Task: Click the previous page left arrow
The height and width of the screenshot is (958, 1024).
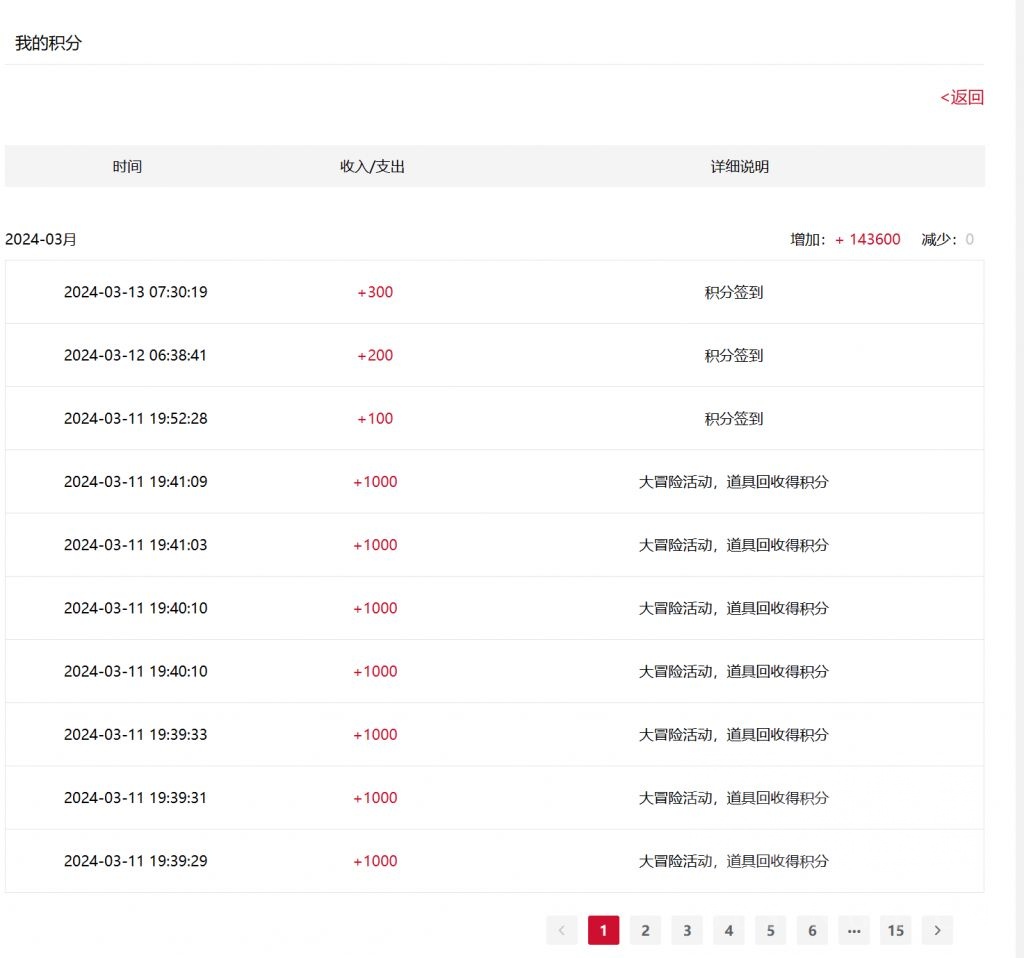Action: point(562,930)
